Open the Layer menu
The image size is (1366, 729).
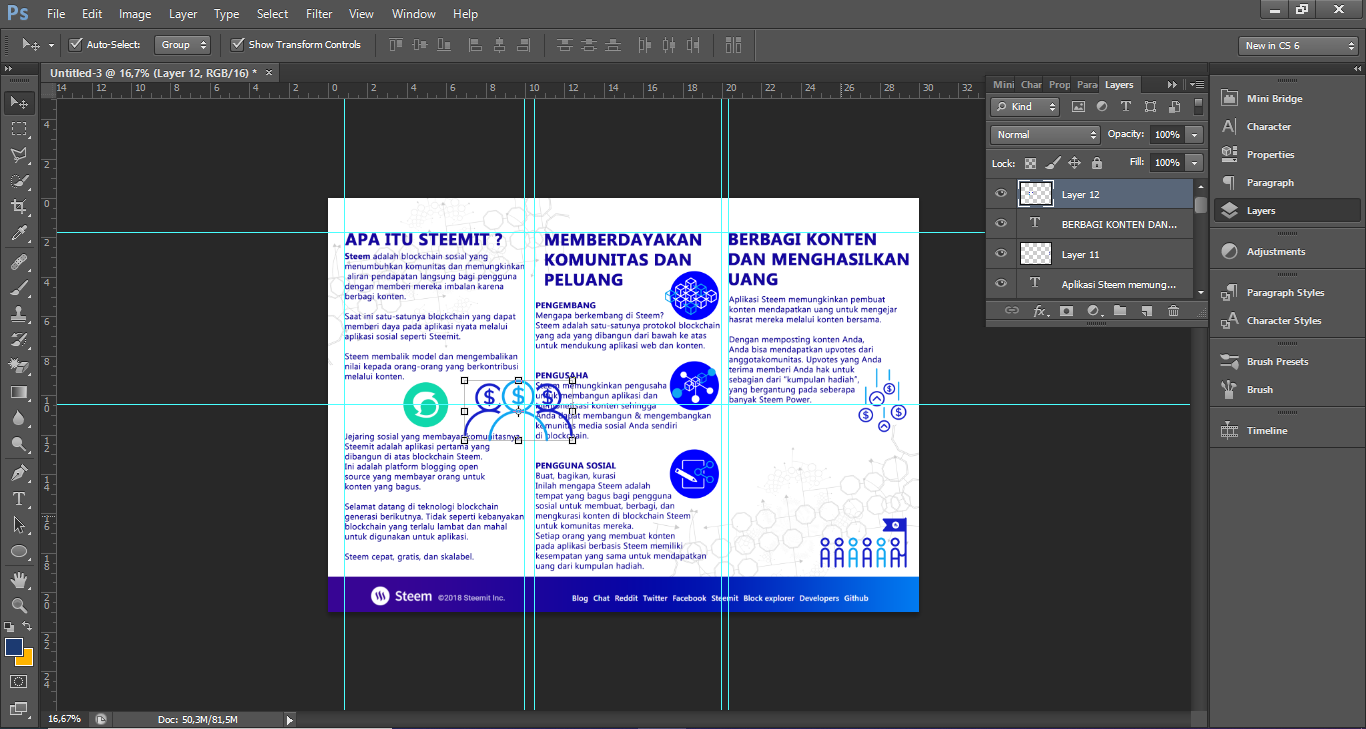click(x=183, y=14)
